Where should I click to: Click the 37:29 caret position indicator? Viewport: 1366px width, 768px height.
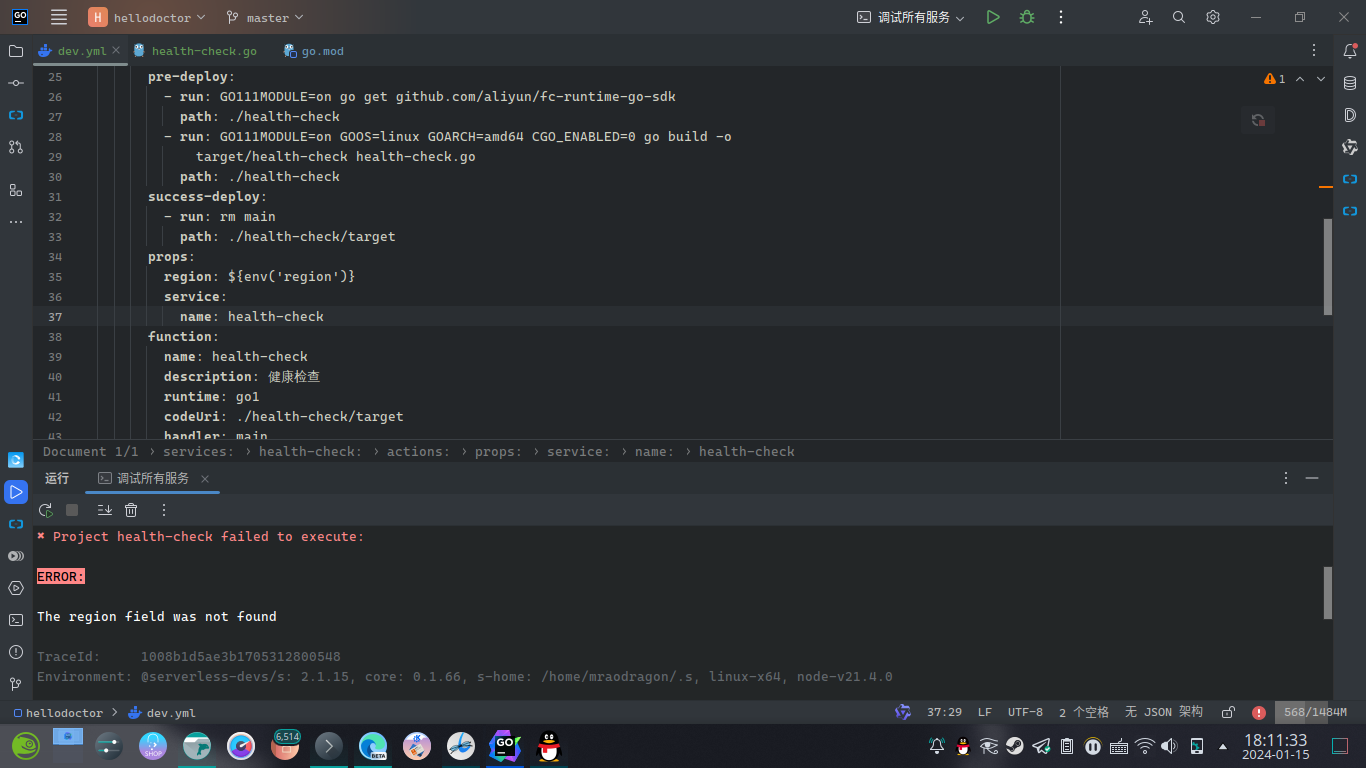coord(944,713)
